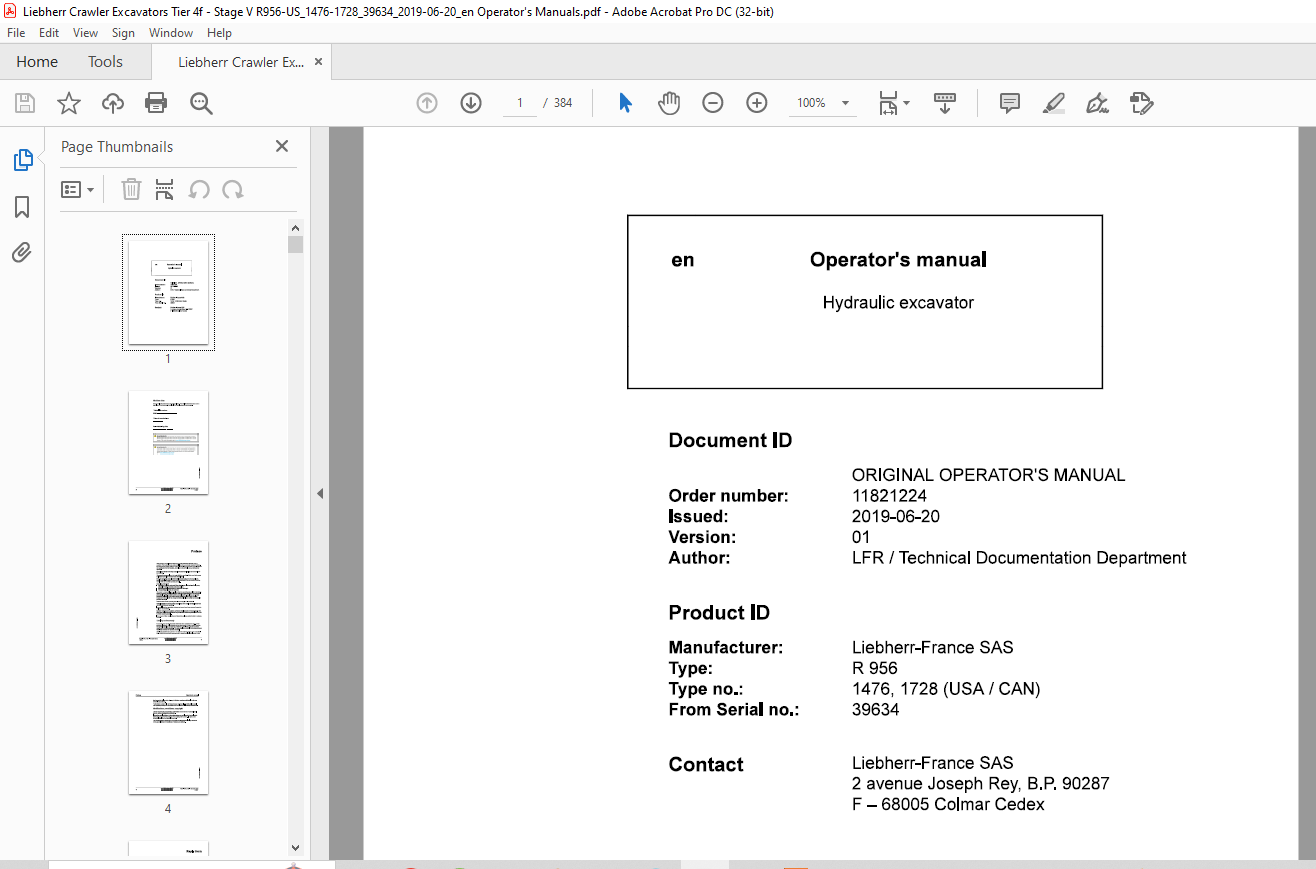Open the Help menu

(x=219, y=33)
